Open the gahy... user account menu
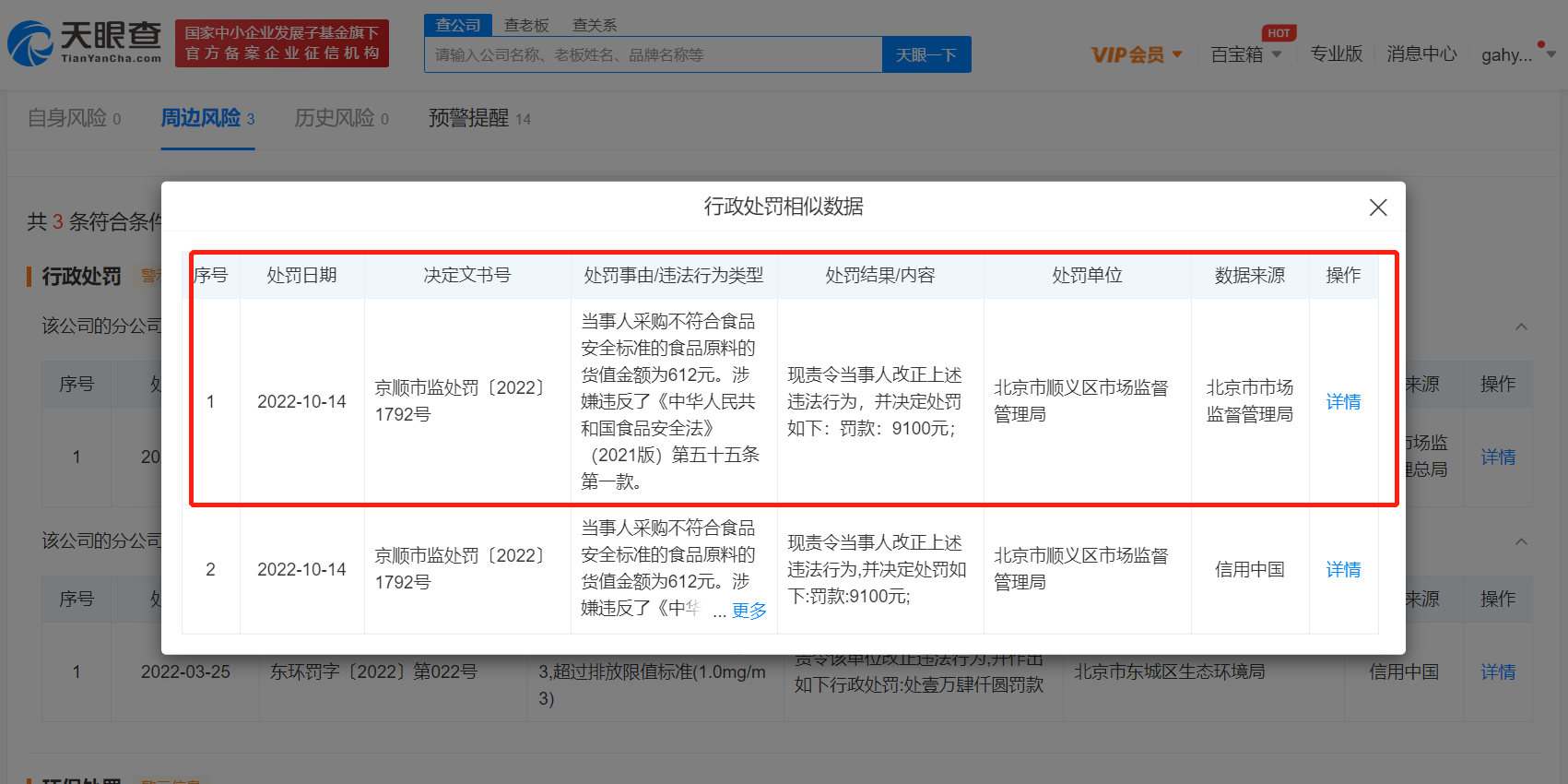This screenshot has height=784, width=1568. click(1516, 54)
